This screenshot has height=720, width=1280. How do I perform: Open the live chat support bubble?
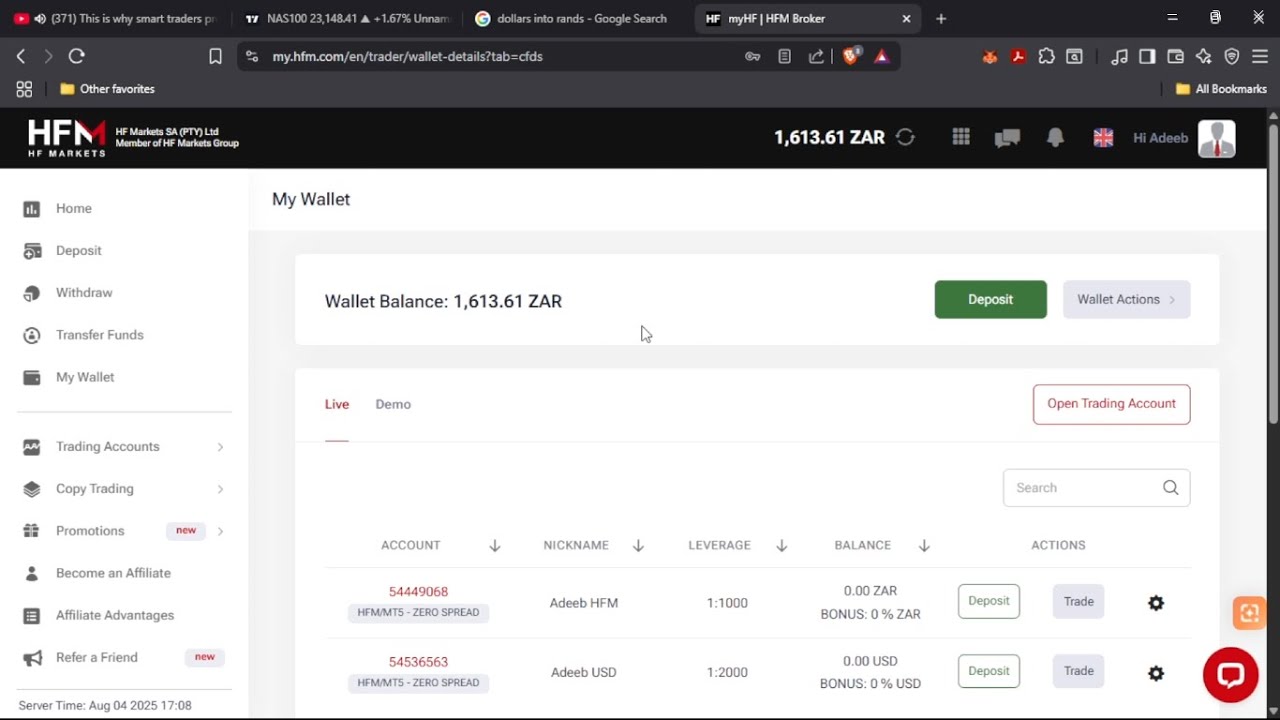[1230, 675]
